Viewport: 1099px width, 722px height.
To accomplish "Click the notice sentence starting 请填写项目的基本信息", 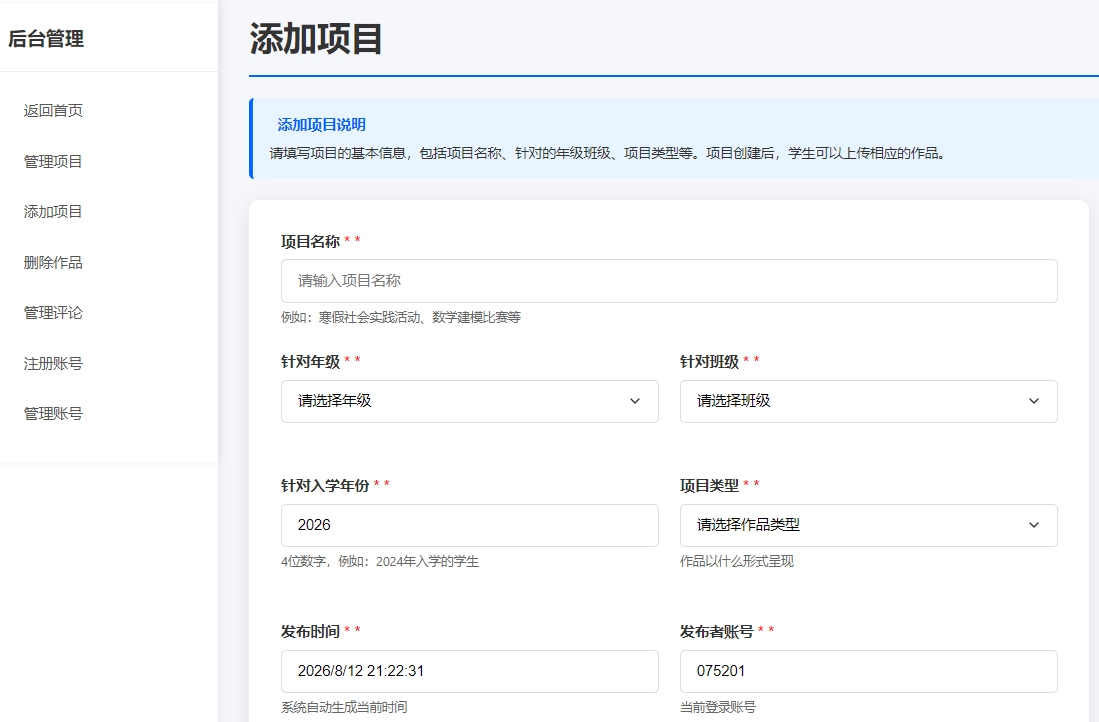I will coord(608,153).
